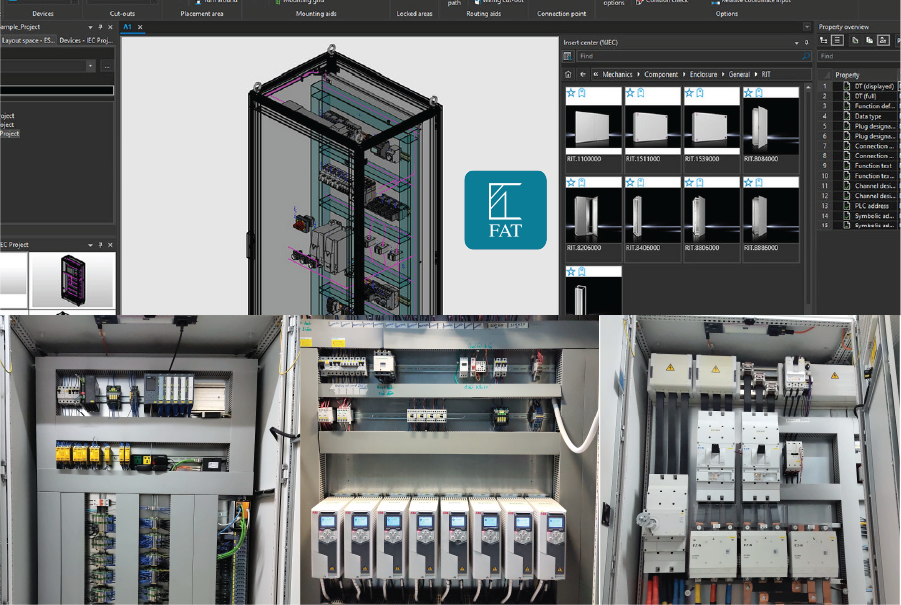This screenshot has width=901, height=605.
Task: Click the Placement area ribbon group label
Action: click(202, 13)
